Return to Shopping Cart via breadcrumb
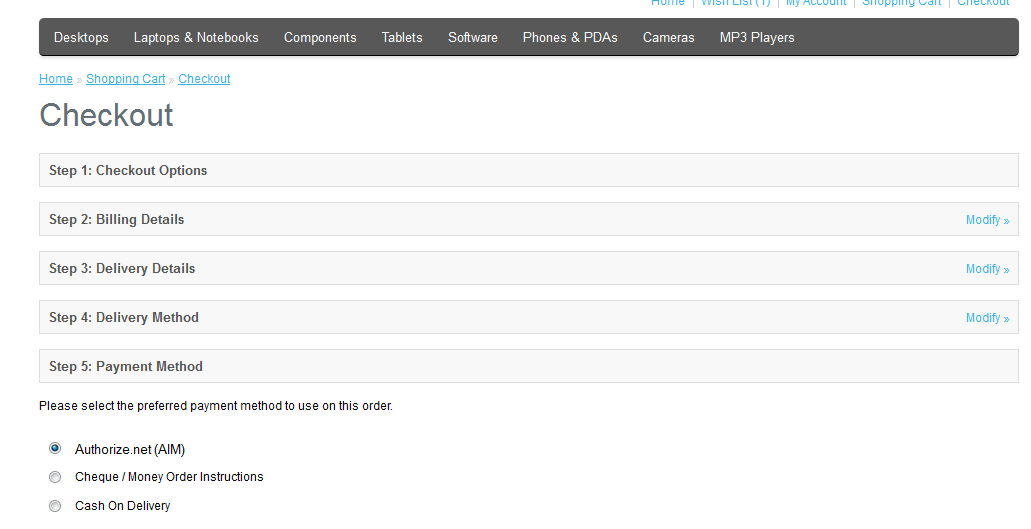This screenshot has height=529, width=1031. click(126, 79)
